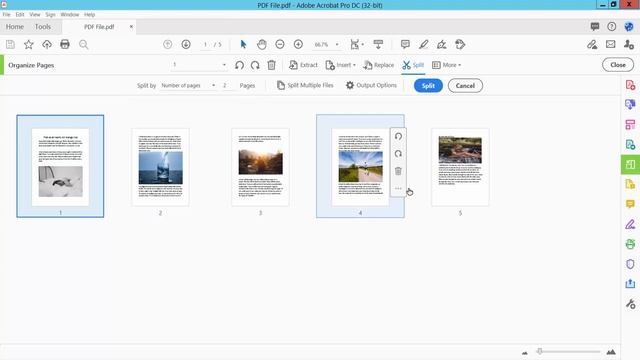Click the share with others person icon
Image resolution: width=640 pixels, height=360 pixels.
[x=629, y=44]
